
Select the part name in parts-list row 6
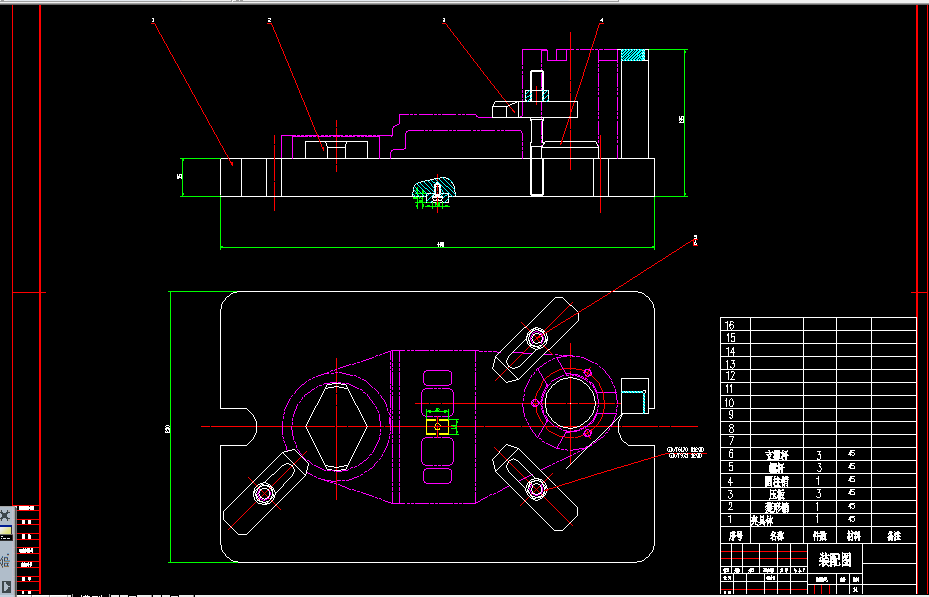(777, 455)
